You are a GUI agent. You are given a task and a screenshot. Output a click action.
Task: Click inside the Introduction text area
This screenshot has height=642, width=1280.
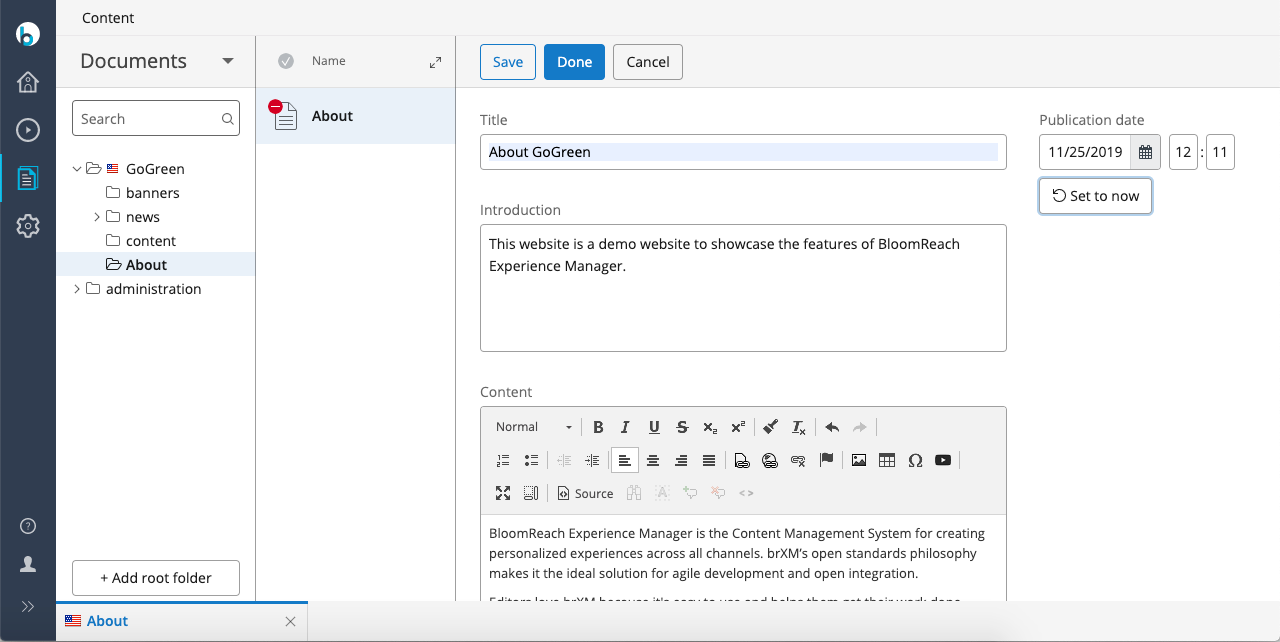743,288
